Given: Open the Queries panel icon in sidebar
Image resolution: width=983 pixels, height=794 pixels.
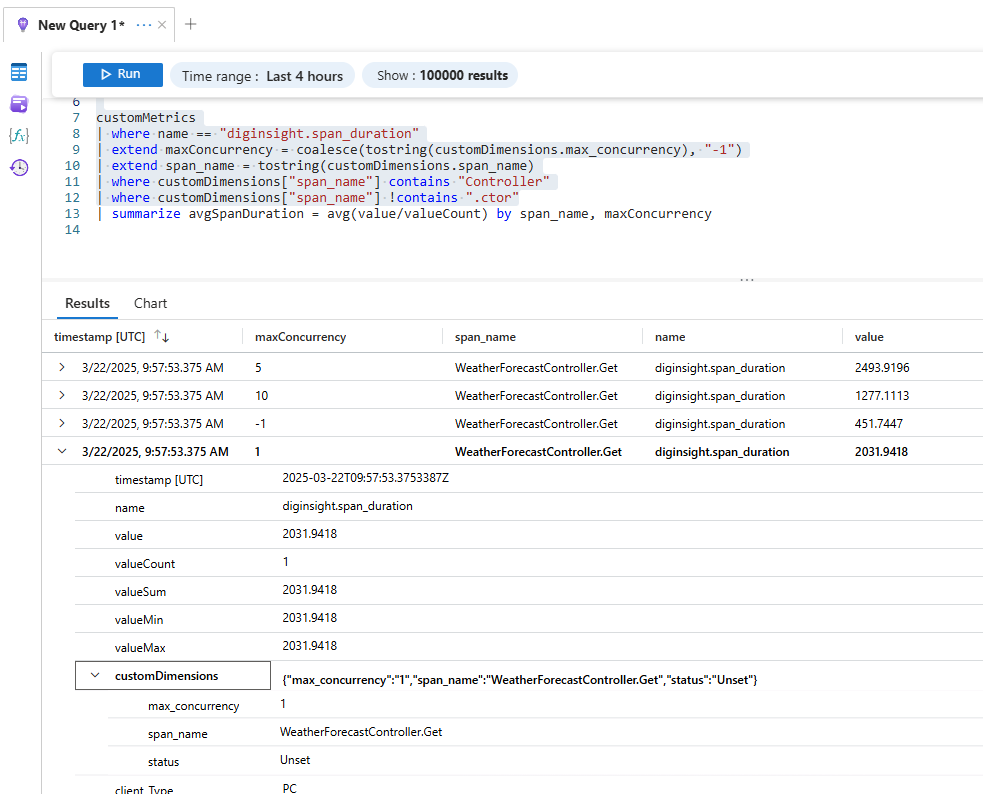Looking at the screenshot, I should (19, 104).
